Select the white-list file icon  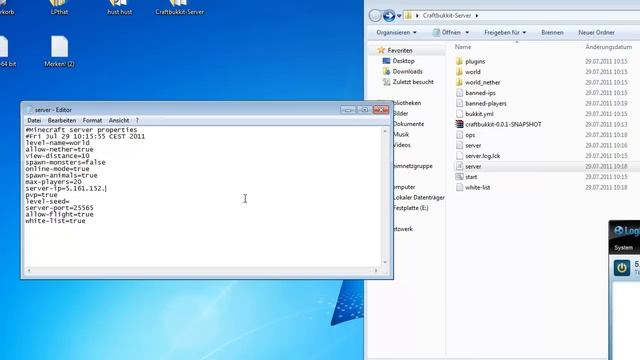(x=459, y=188)
